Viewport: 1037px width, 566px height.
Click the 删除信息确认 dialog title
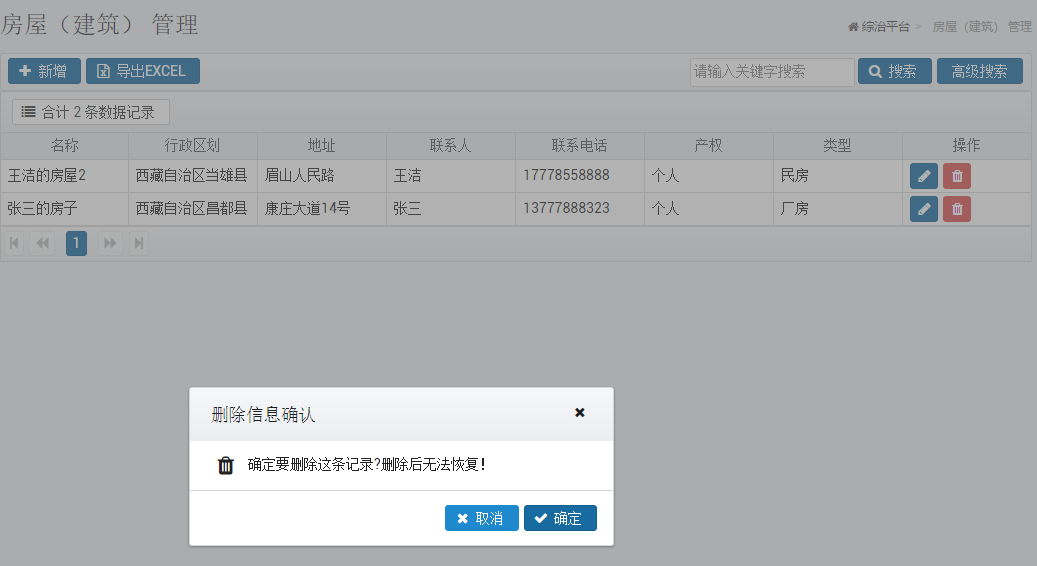click(263, 415)
